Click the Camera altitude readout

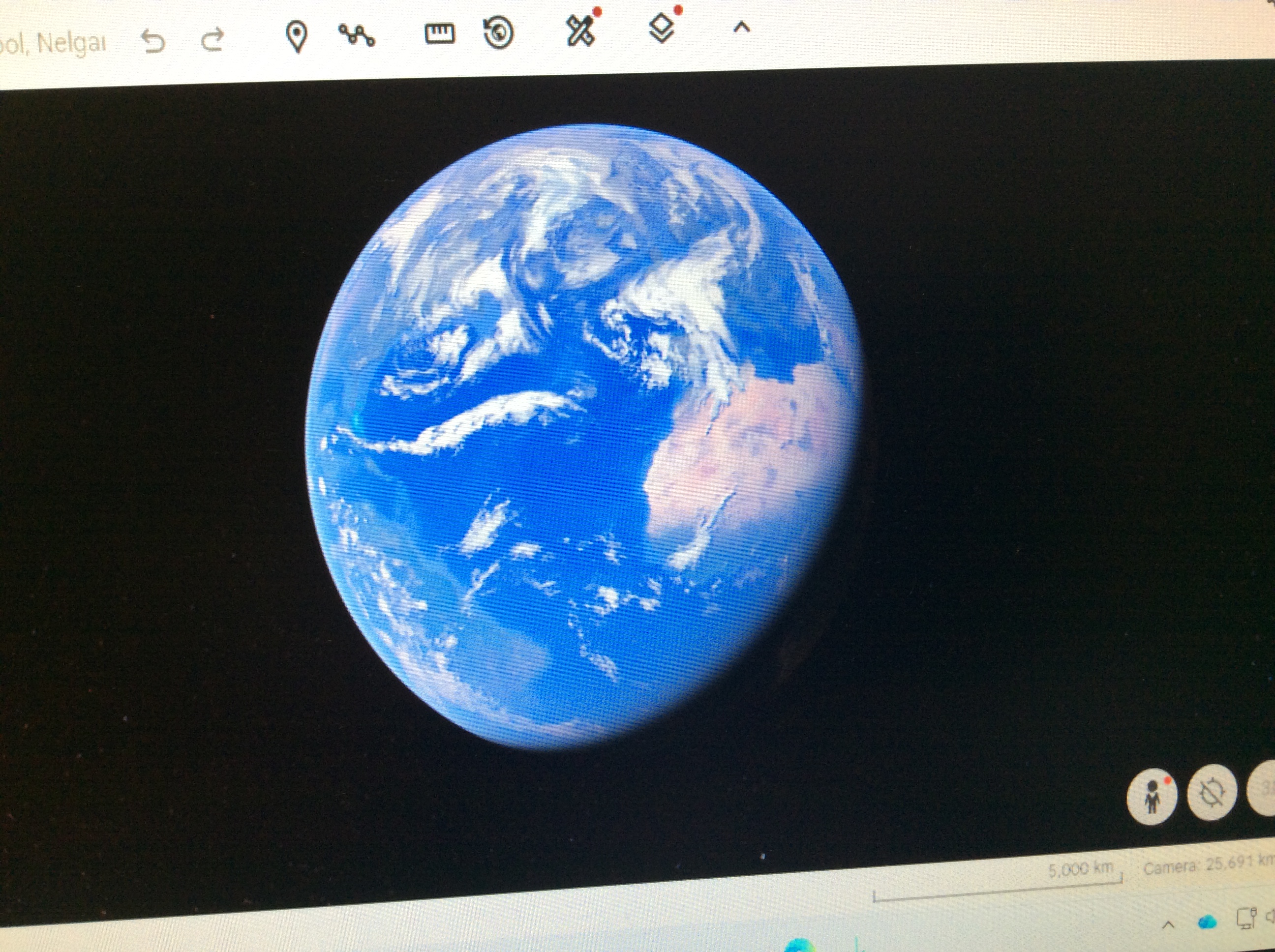point(1208,865)
